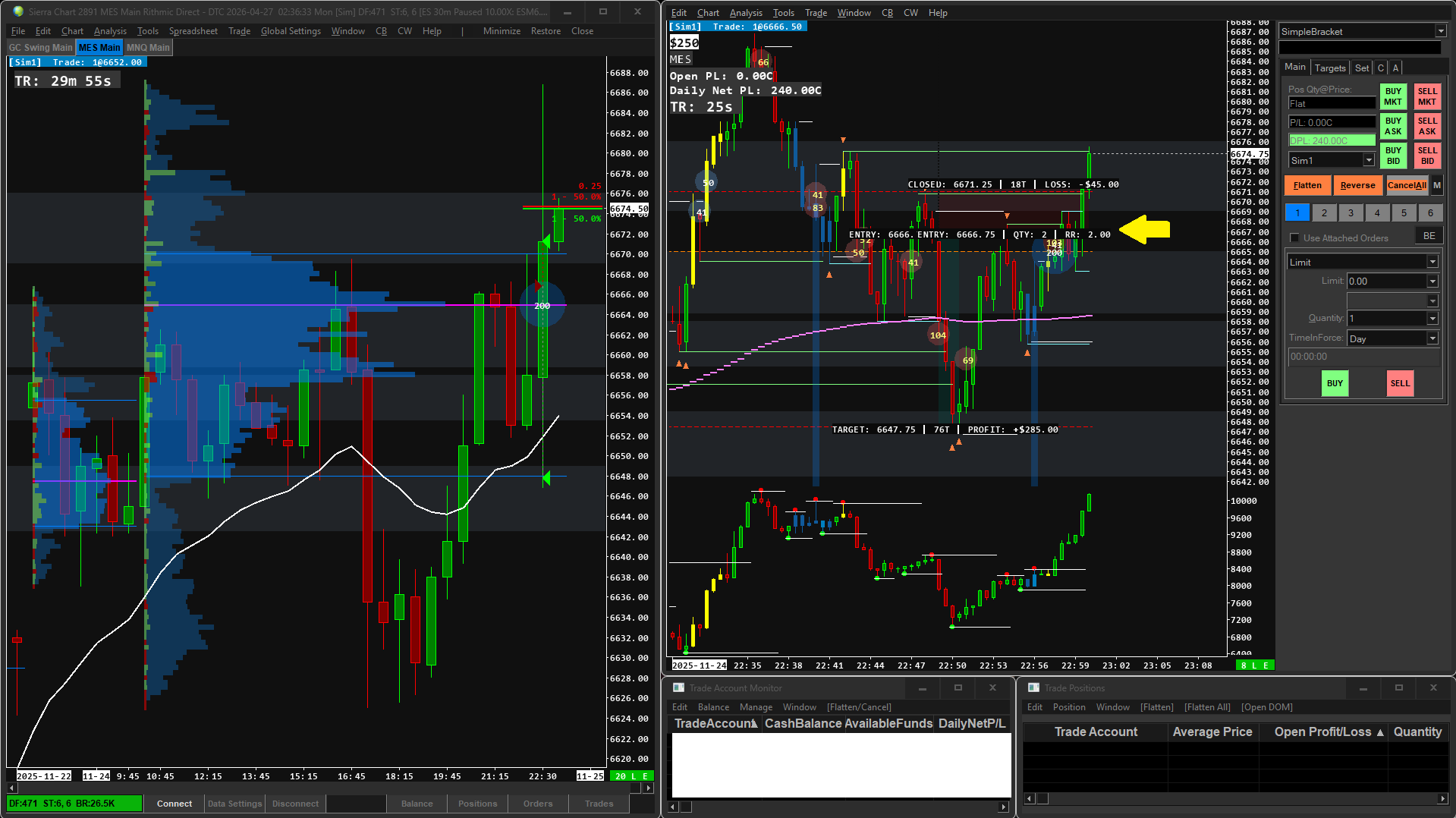Click [Open DOM] in Trade Positions
Image resolution: width=1456 pixels, height=818 pixels.
tap(1266, 707)
